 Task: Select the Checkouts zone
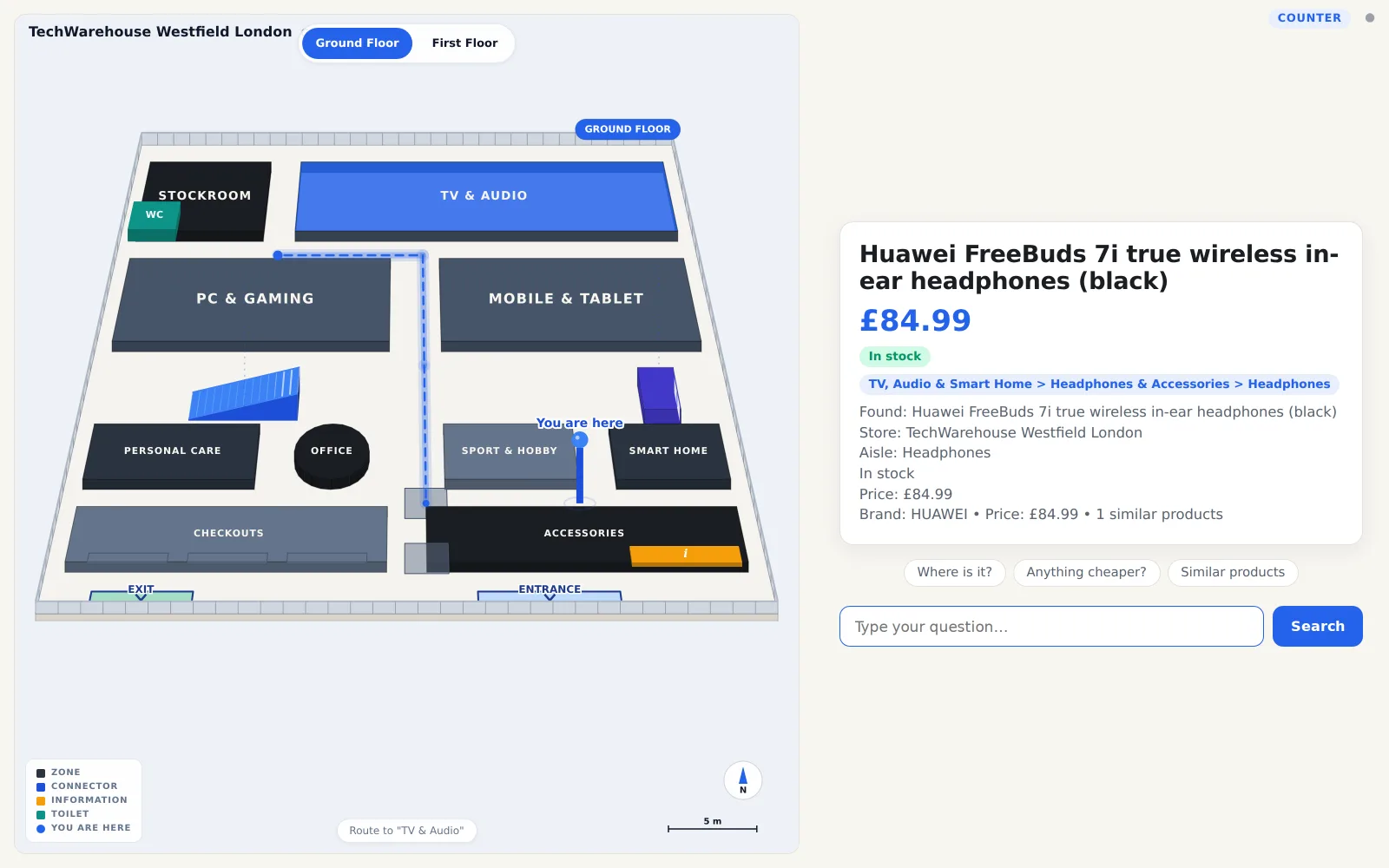227,538
